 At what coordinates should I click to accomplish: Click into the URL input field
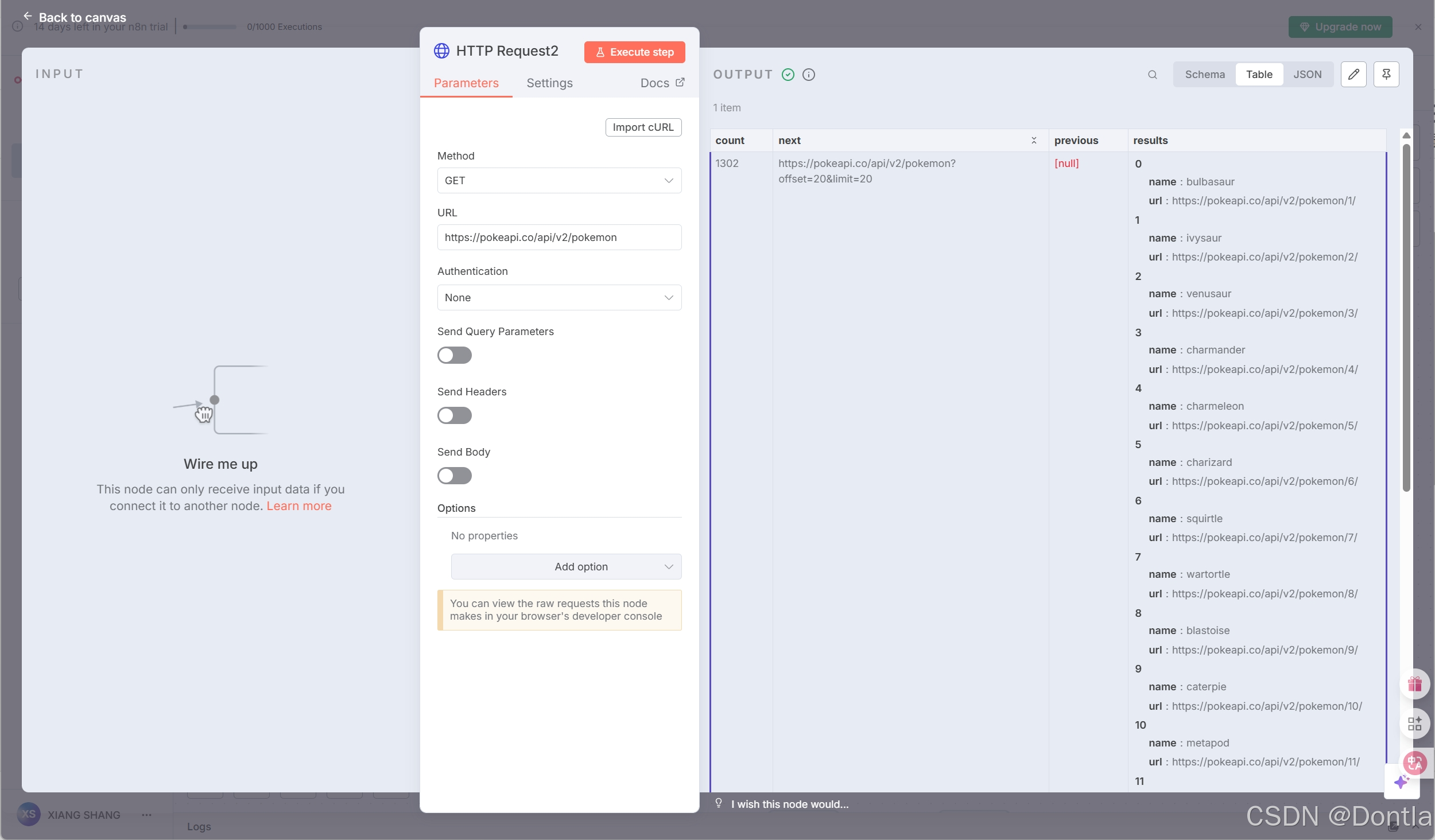[559, 238]
